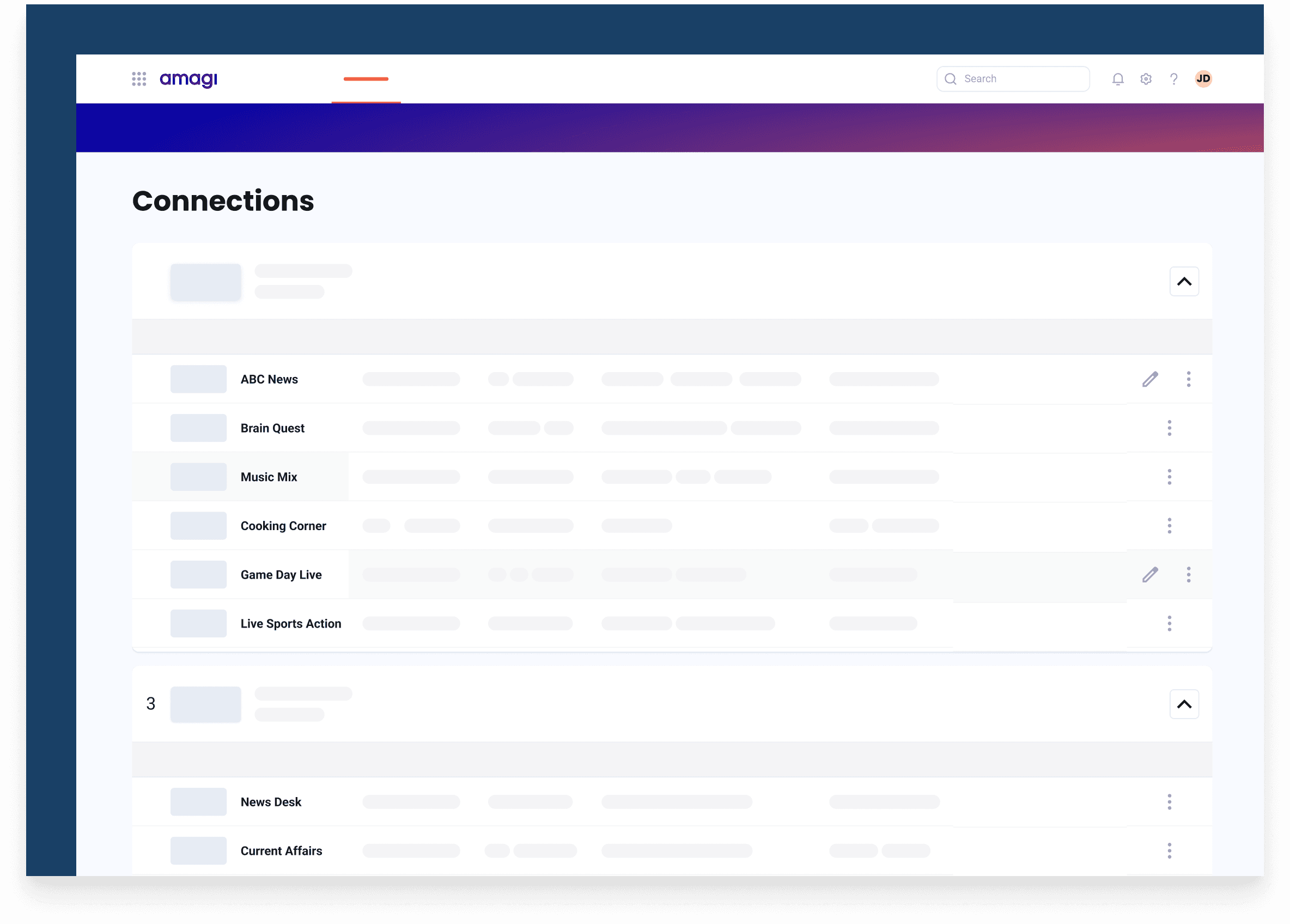Click the edit pencil icon for ABC News
The height and width of the screenshot is (924, 1290).
[1151, 379]
